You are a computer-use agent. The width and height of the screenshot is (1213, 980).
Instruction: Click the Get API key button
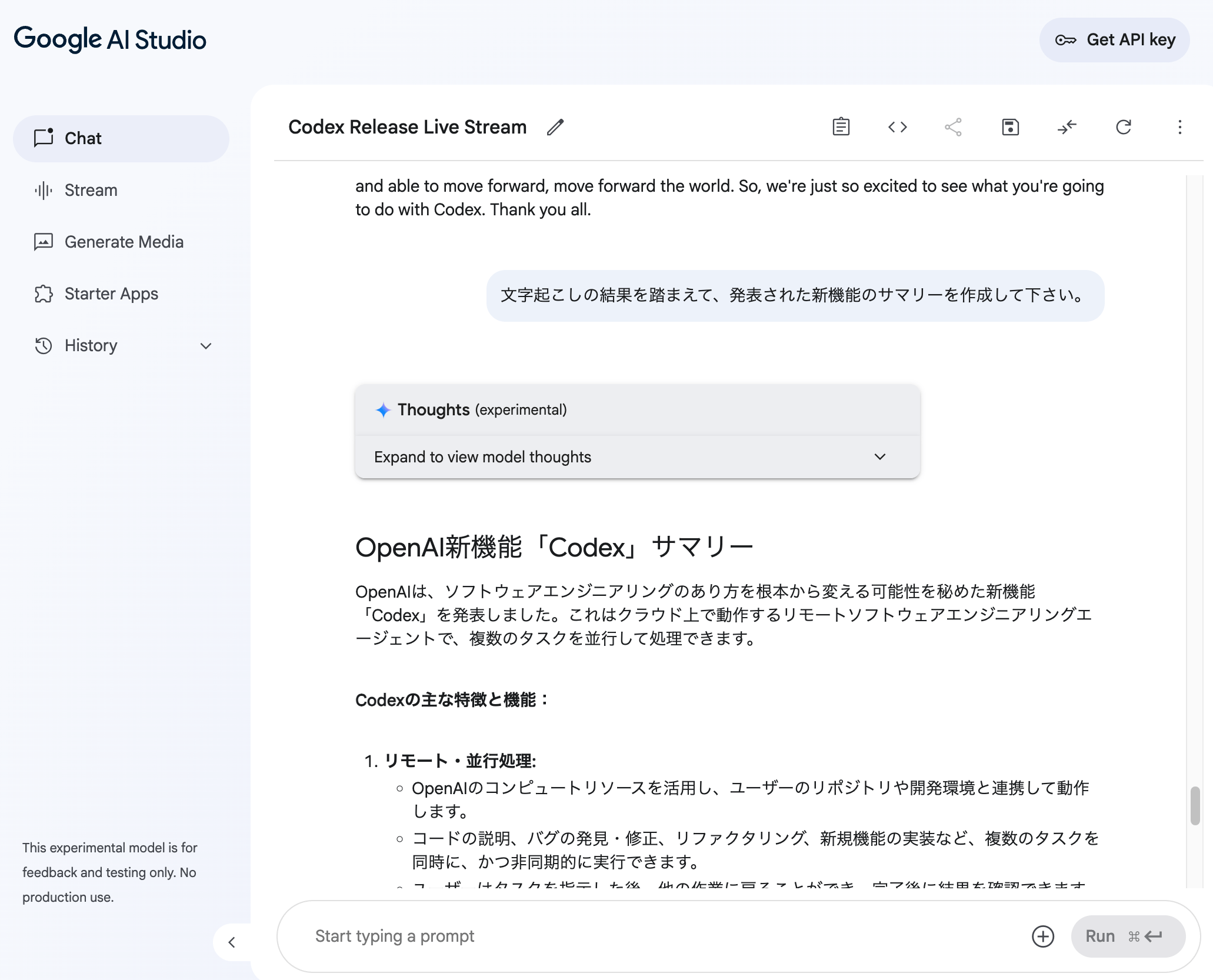pyautogui.click(x=1114, y=40)
